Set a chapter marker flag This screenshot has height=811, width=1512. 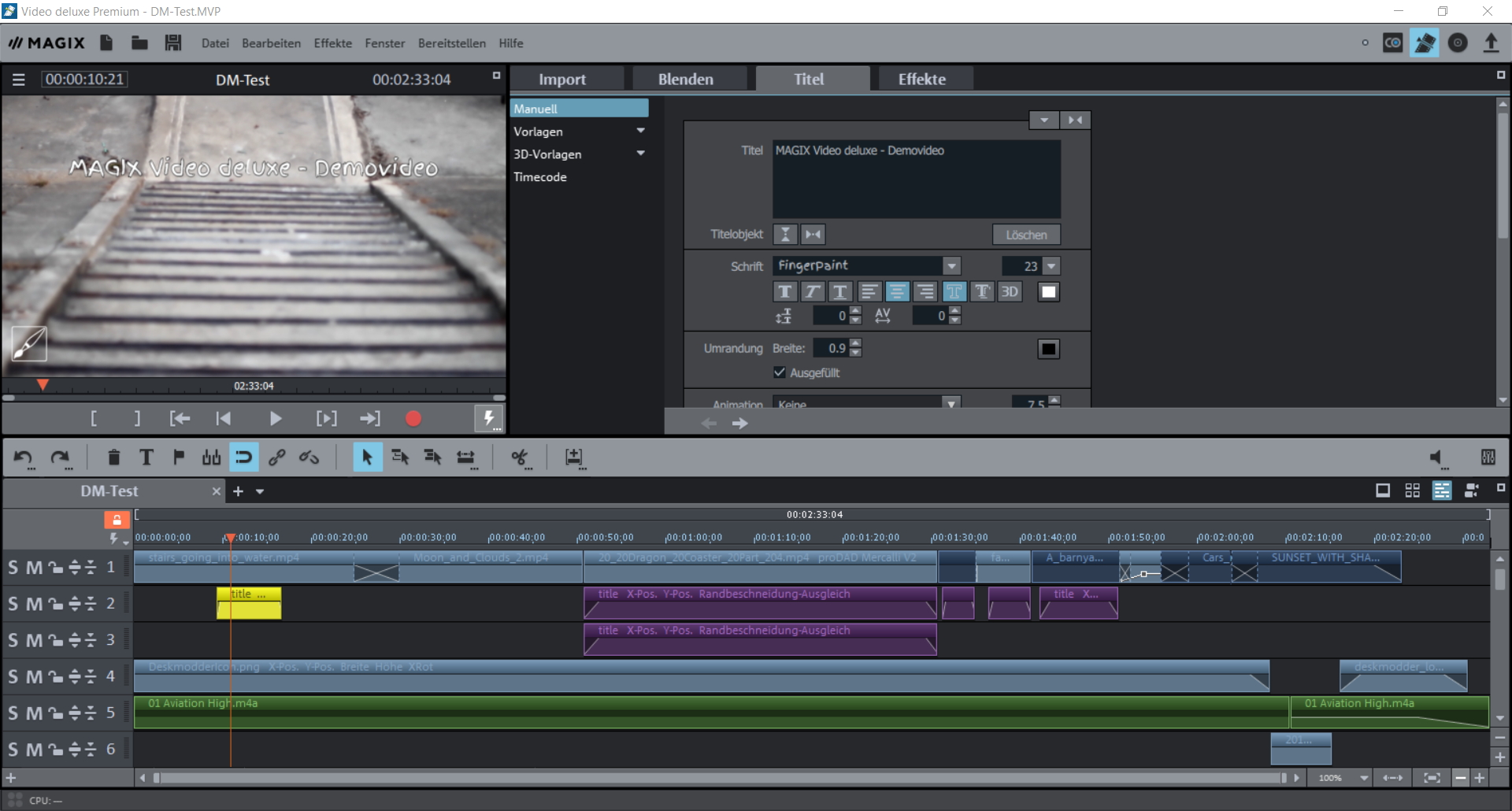[x=179, y=457]
